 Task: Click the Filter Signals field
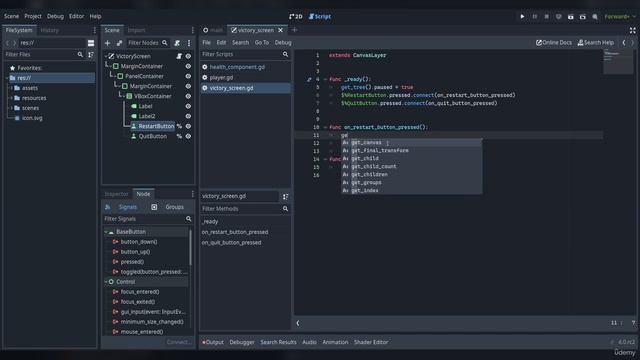[x=148, y=219]
